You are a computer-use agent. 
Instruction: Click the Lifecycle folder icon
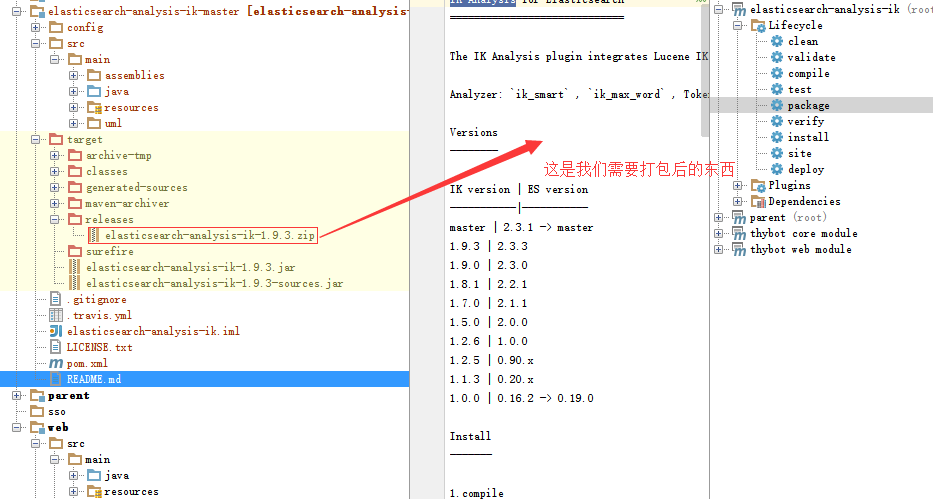pyautogui.click(x=758, y=26)
